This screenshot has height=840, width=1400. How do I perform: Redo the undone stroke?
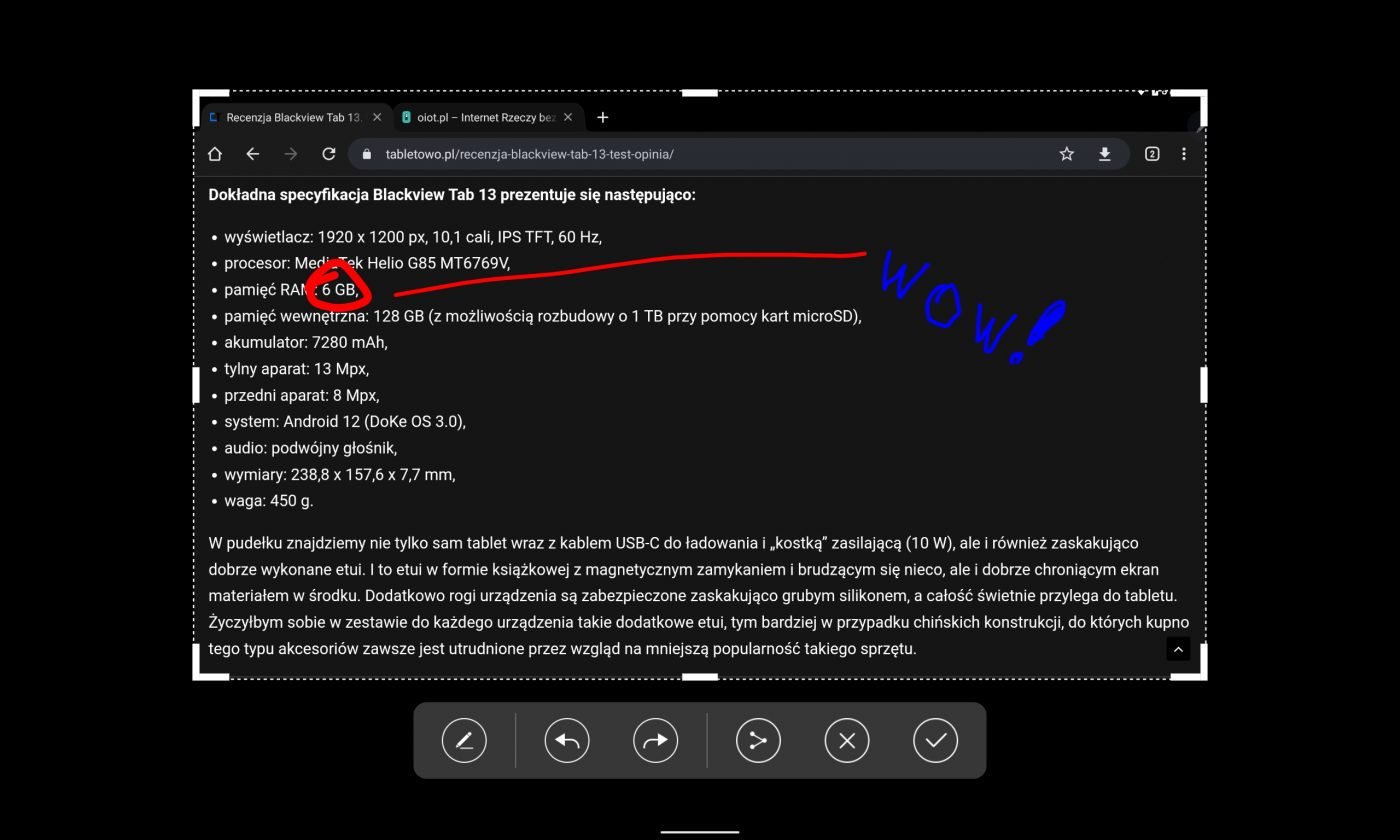pyautogui.click(x=655, y=741)
